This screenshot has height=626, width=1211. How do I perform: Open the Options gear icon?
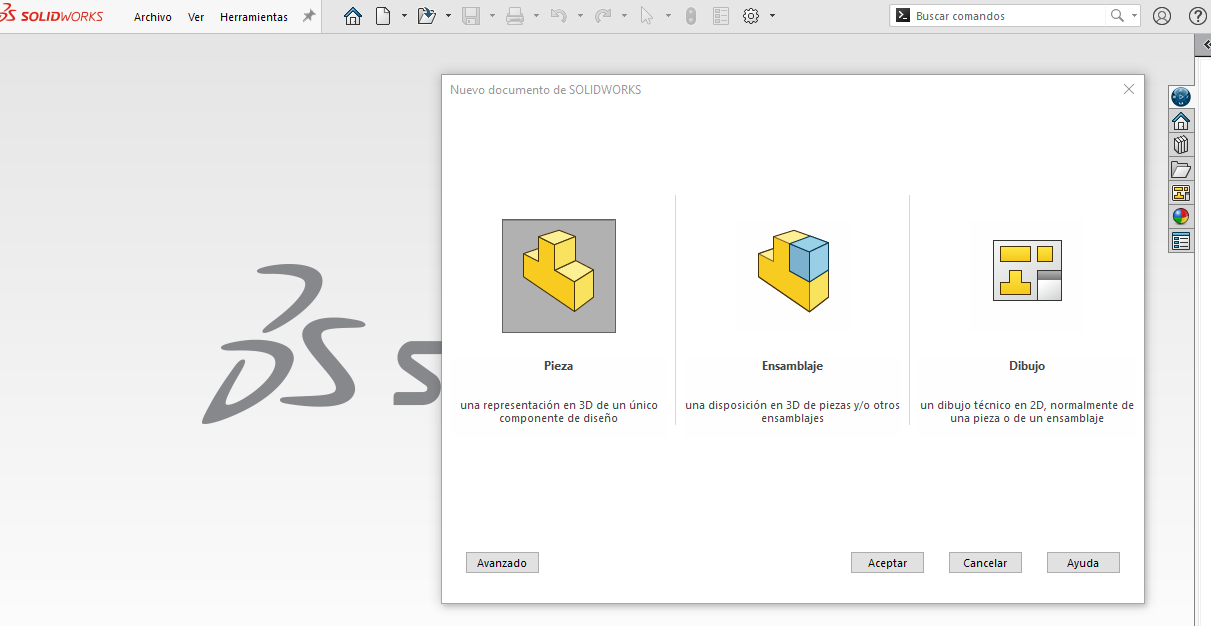(751, 16)
